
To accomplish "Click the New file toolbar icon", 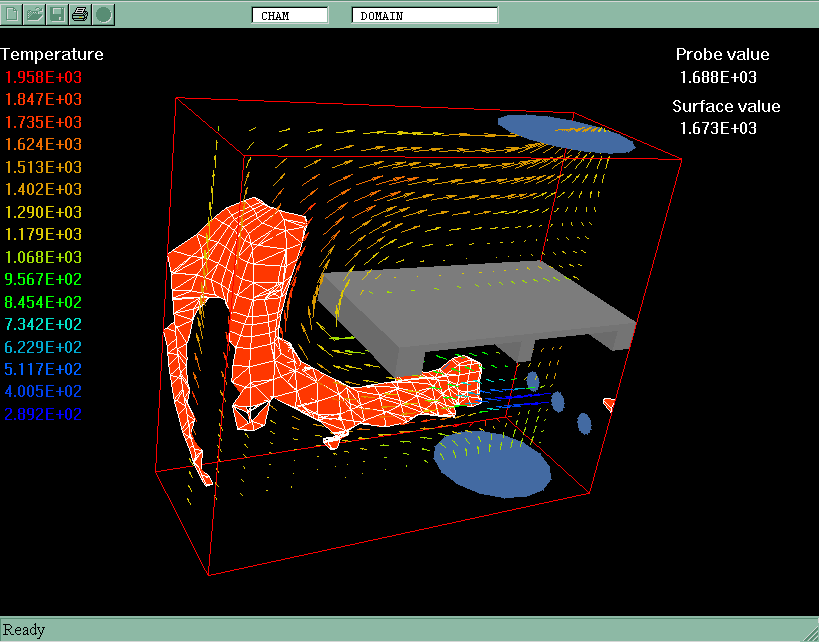I will pos(13,14).
